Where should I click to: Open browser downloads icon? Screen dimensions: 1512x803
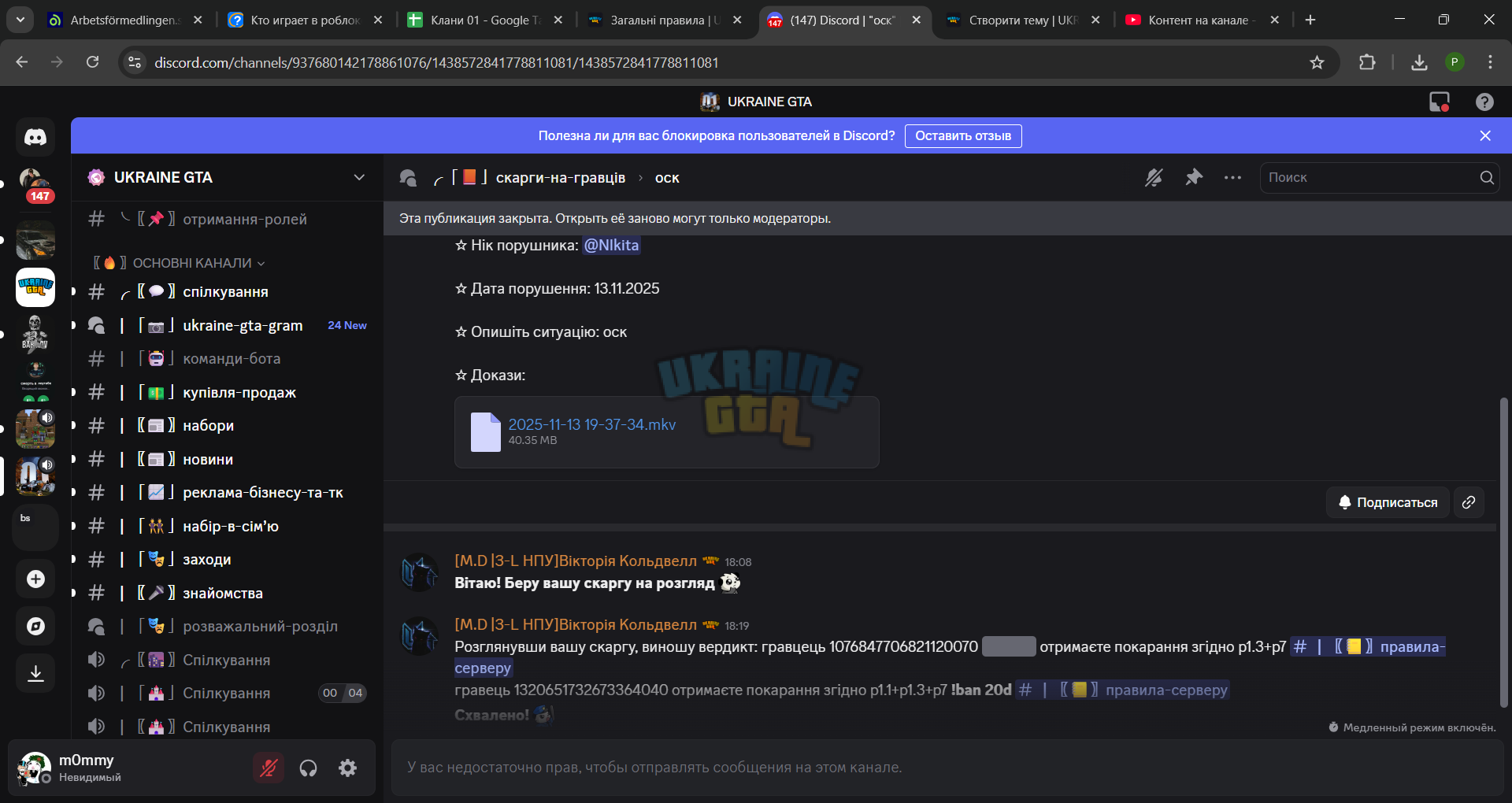click(x=1419, y=62)
